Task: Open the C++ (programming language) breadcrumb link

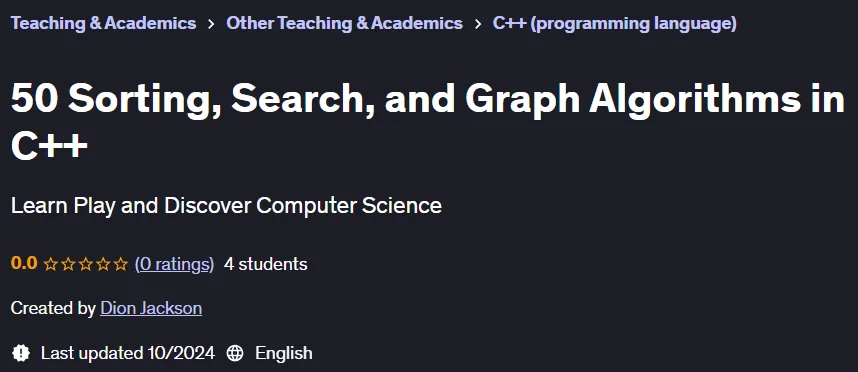Action: (614, 24)
